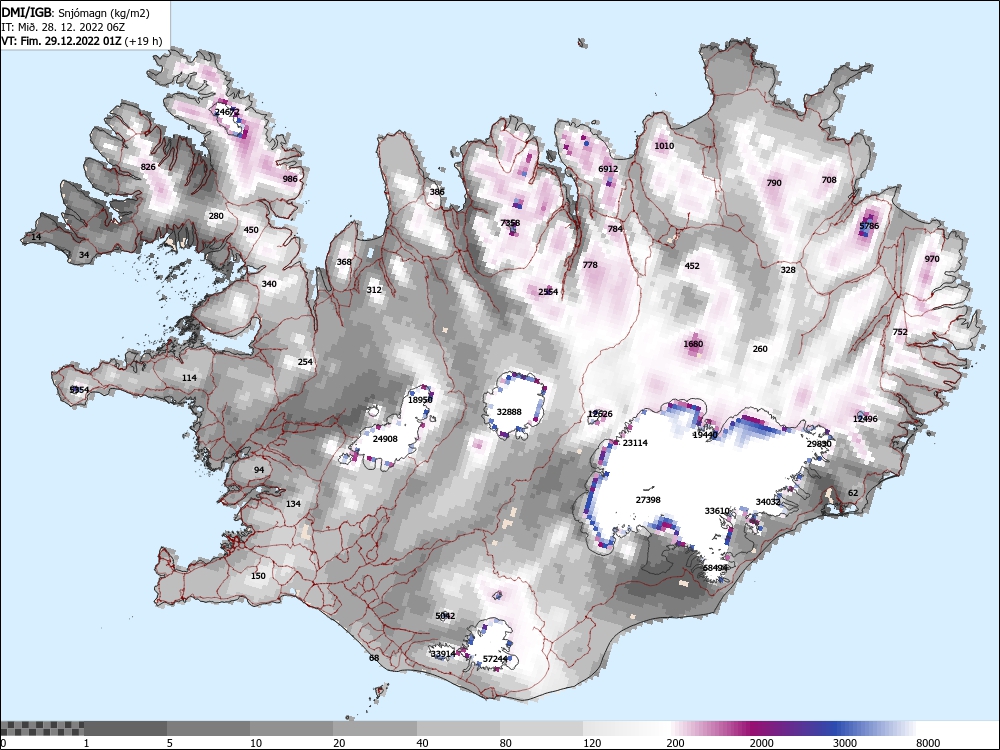
Task: Click the snow value 1010
Action: (664, 146)
